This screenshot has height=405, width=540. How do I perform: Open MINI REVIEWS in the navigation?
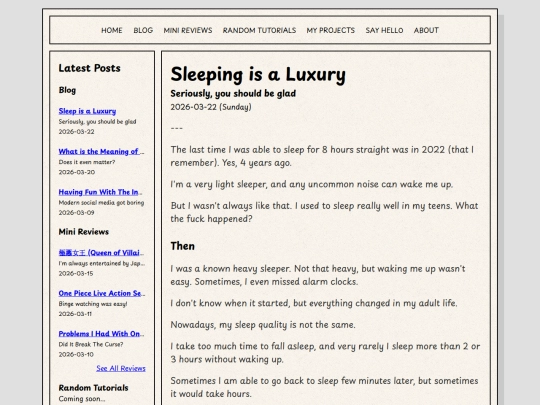(188, 30)
